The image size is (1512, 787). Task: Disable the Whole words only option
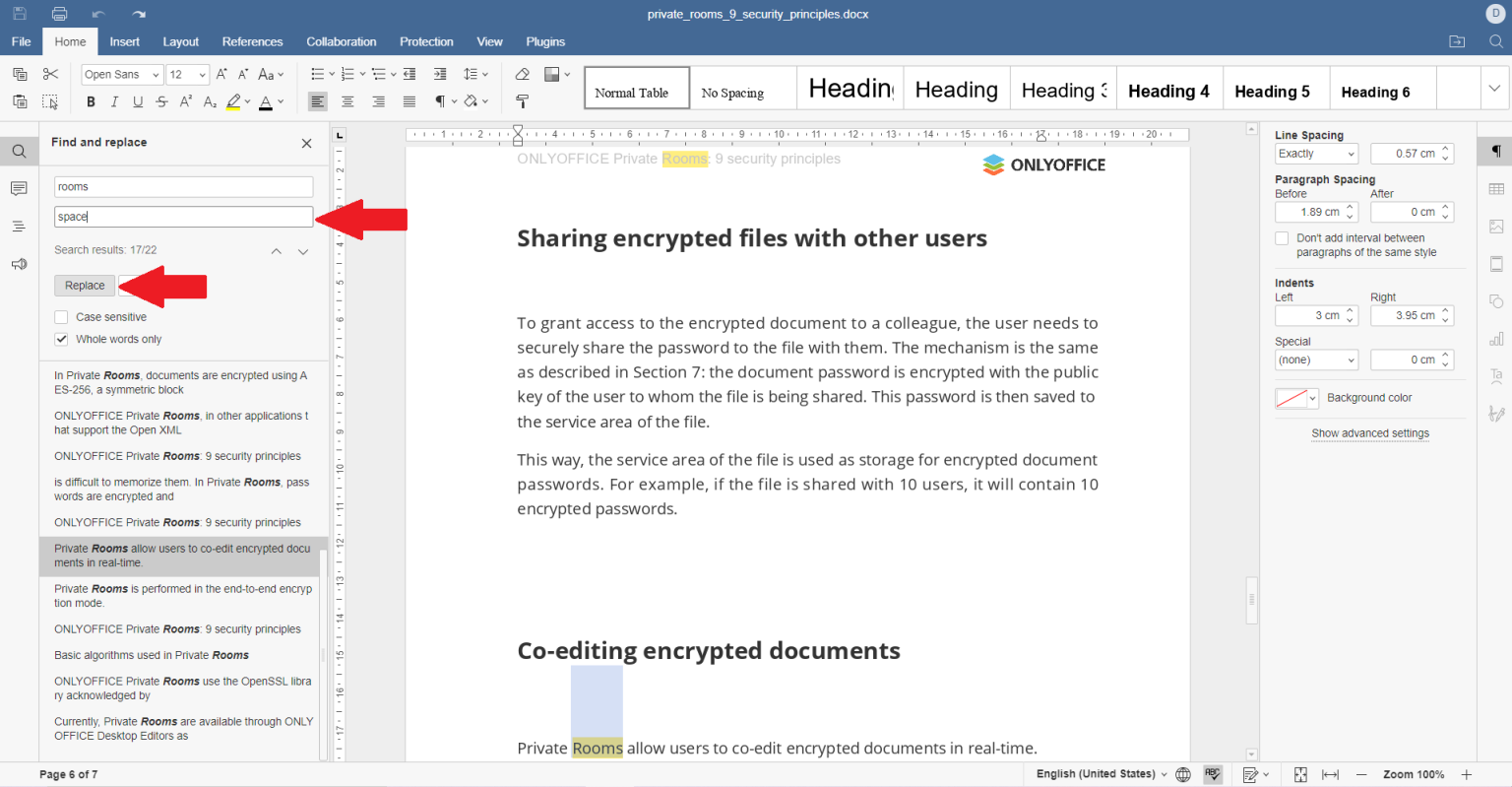(x=61, y=339)
